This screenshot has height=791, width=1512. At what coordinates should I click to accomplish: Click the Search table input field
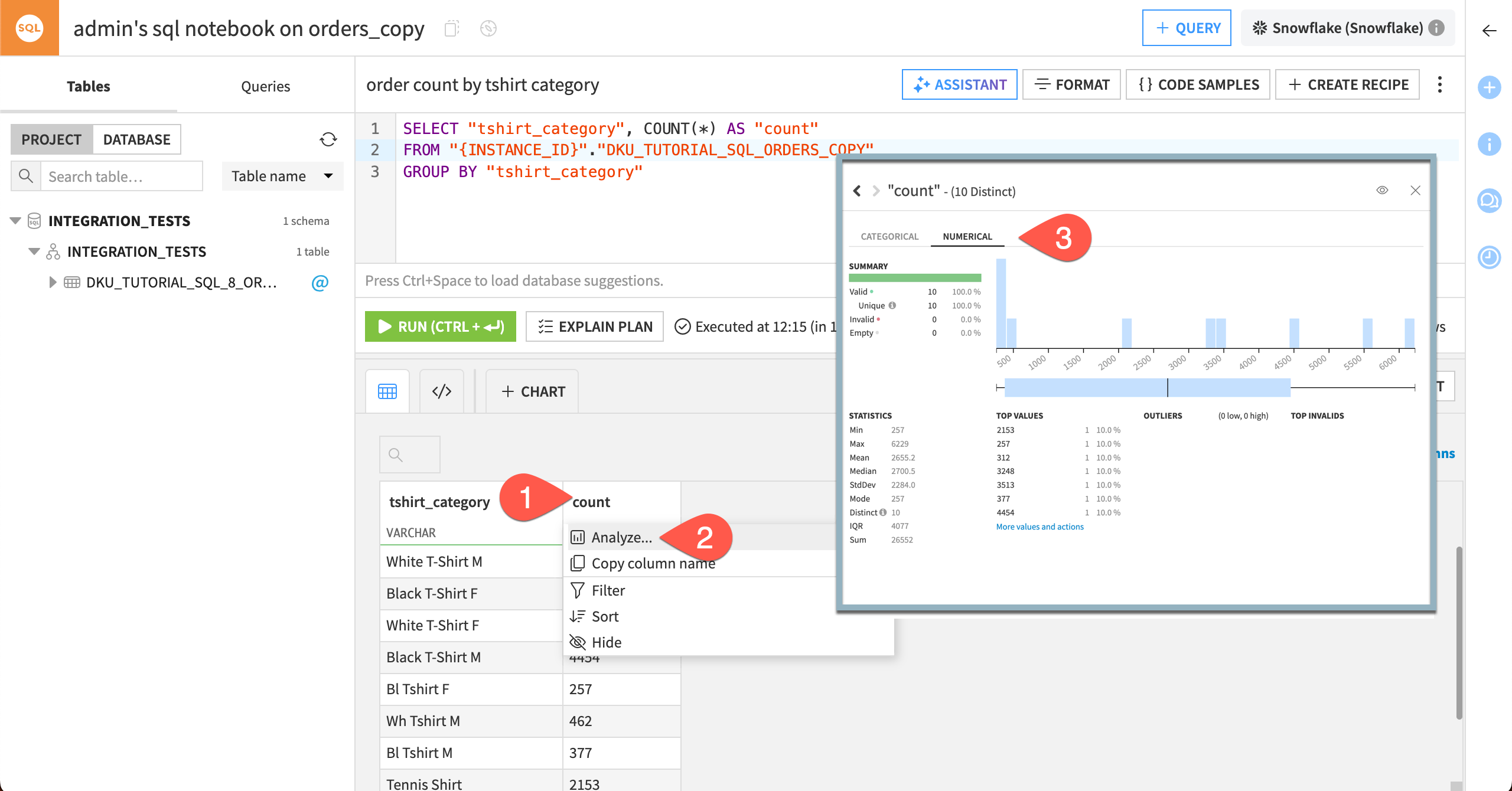click(121, 175)
